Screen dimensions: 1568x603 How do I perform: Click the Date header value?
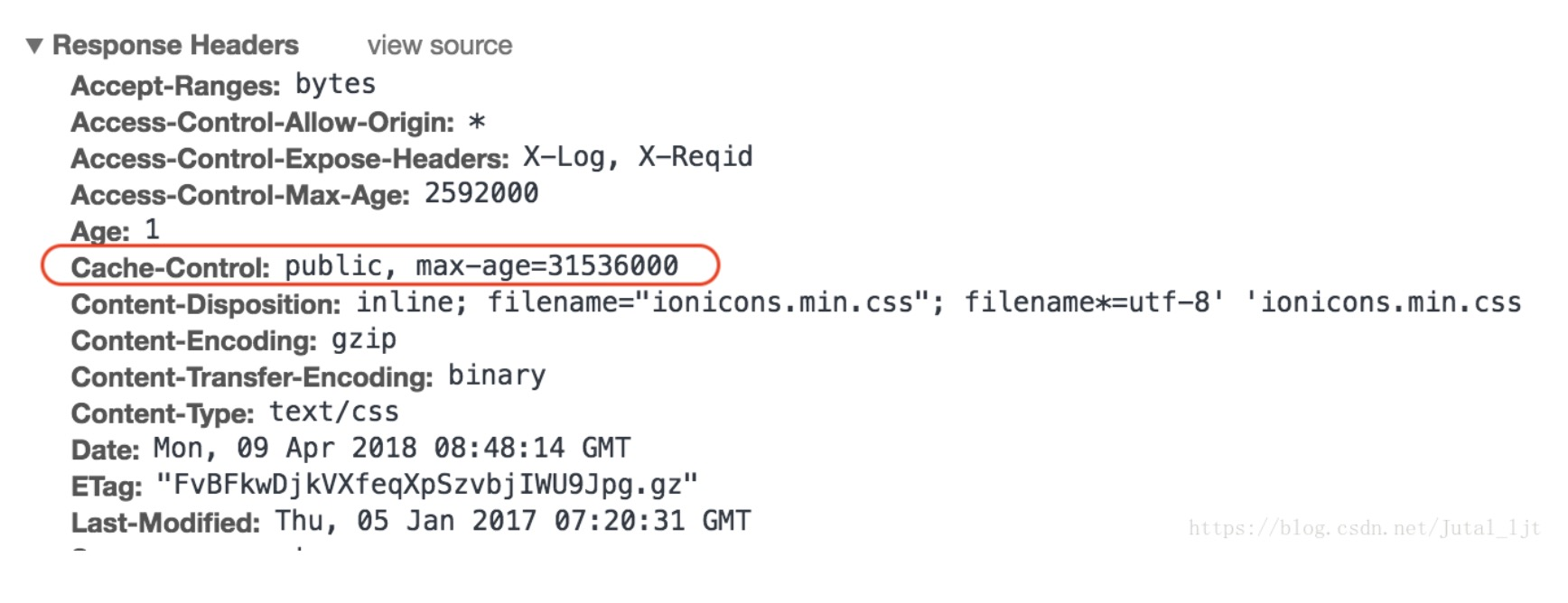(392, 449)
